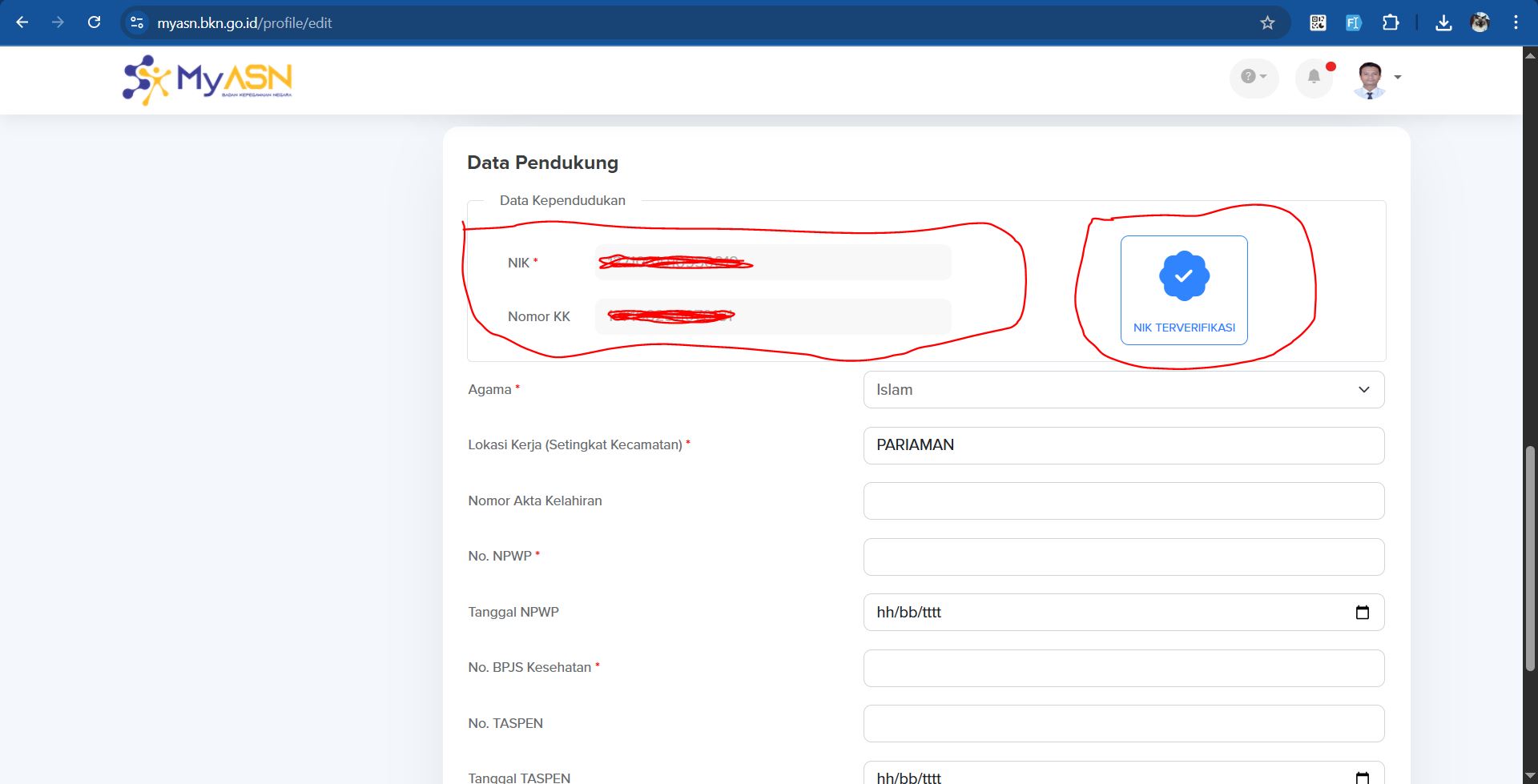This screenshot has width=1538, height=784.
Task: Bookmark this page with the star icon
Action: (1267, 22)
